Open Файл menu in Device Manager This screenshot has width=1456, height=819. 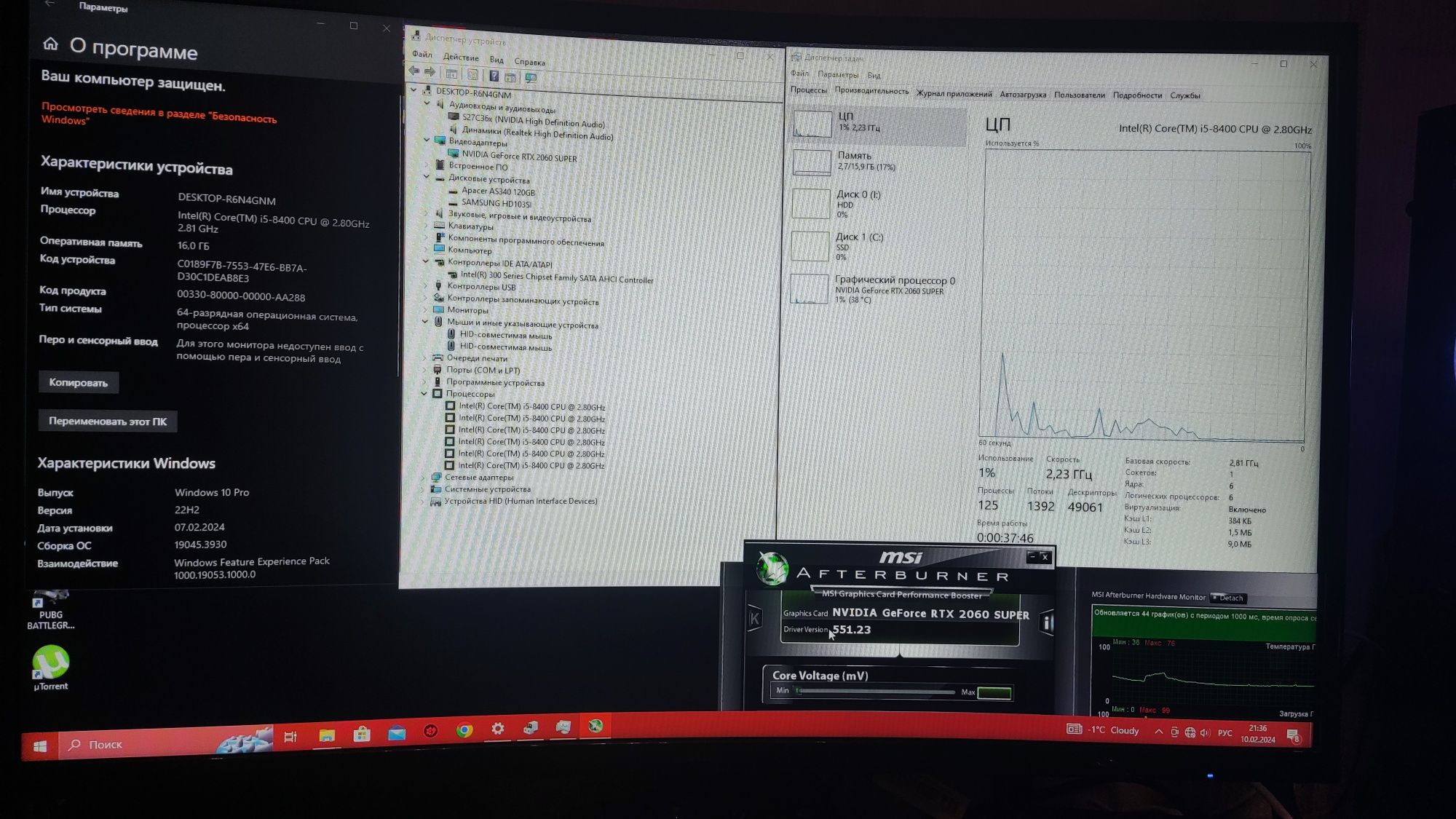pyautogui.click(x=422, y=55)
